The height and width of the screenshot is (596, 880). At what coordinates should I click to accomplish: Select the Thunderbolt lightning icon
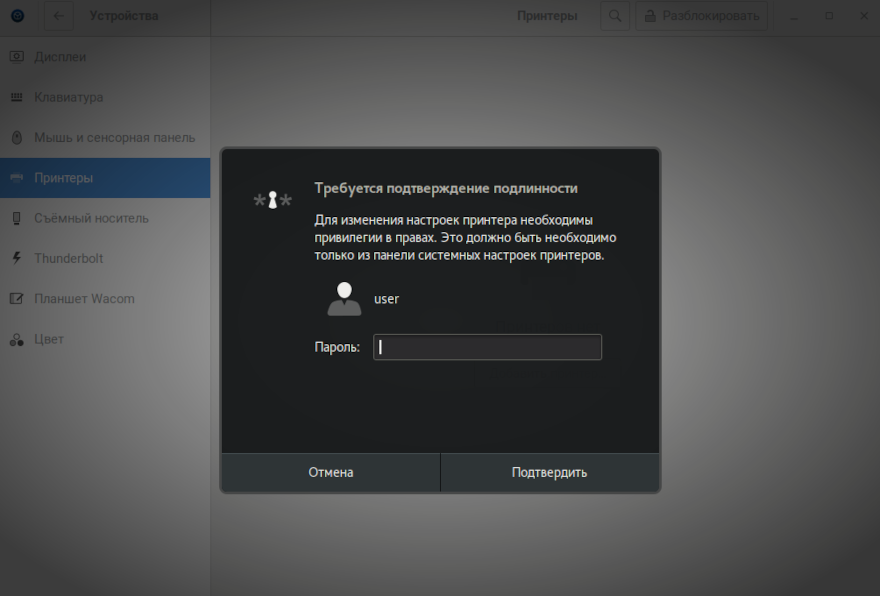16,258
